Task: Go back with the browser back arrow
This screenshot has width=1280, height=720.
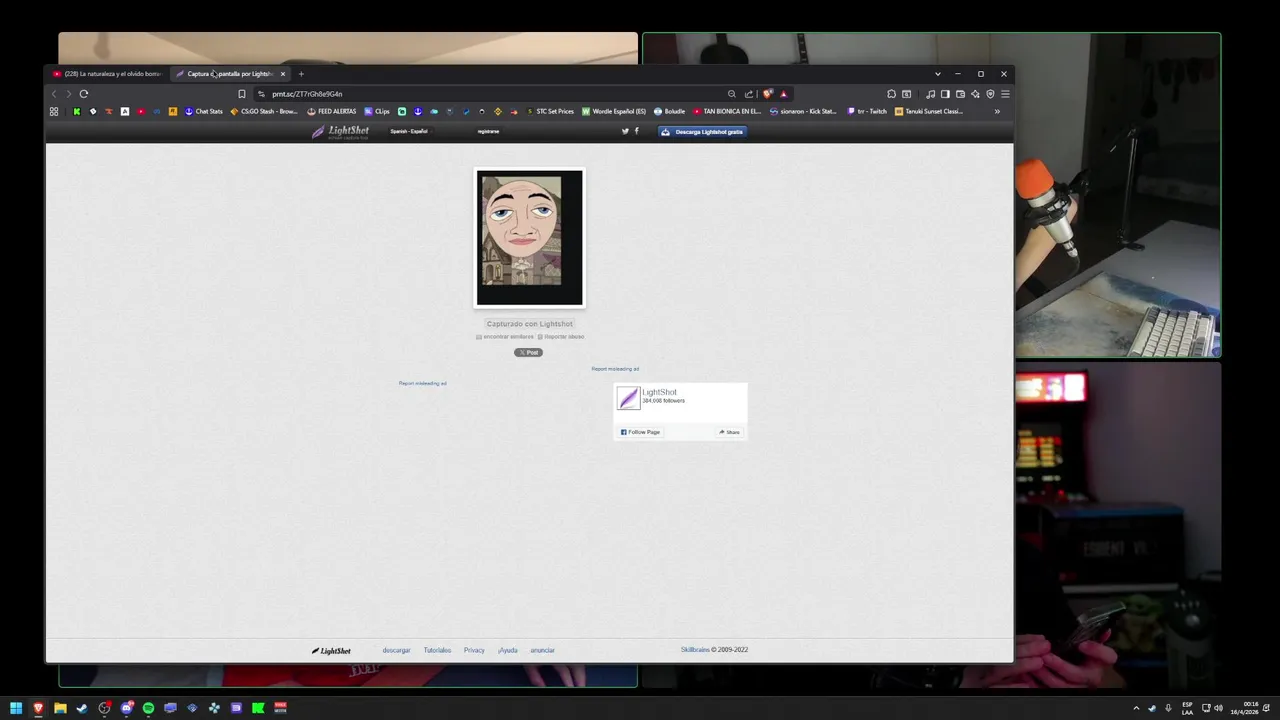Action: pos(54,94)
